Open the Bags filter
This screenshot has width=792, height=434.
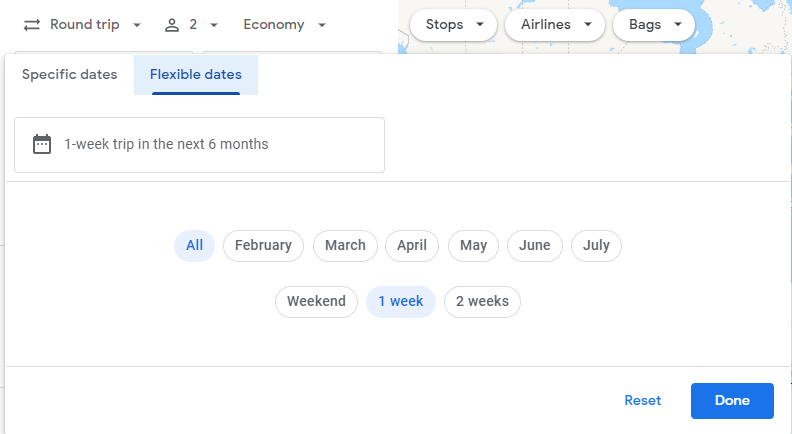[654, 25]
